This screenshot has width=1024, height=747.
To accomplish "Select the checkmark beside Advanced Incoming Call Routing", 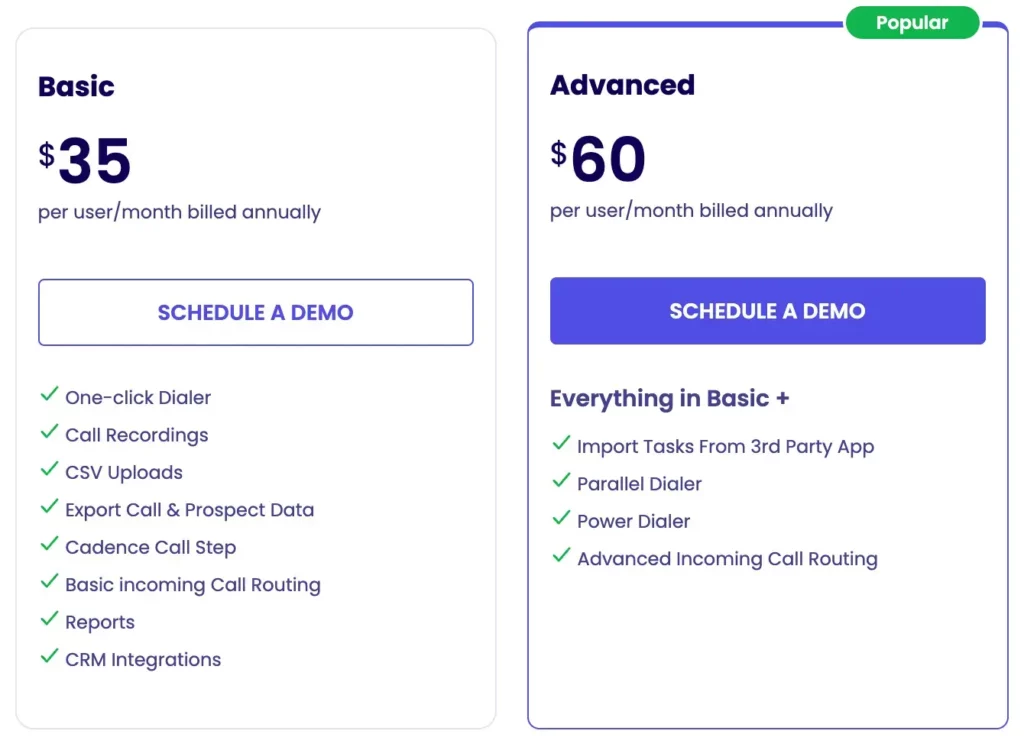I will (561, 558).
